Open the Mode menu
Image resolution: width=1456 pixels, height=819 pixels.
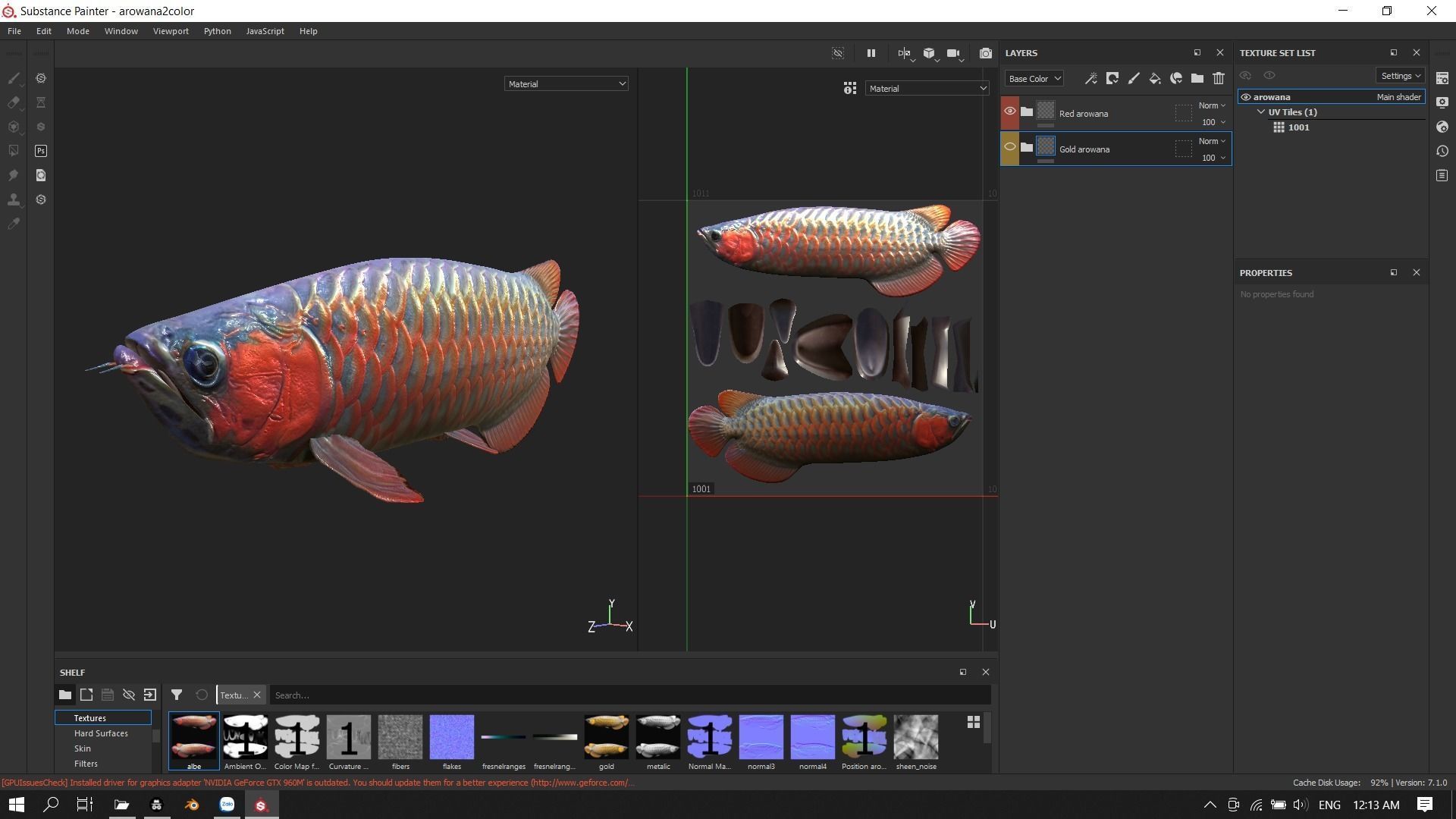78,31
